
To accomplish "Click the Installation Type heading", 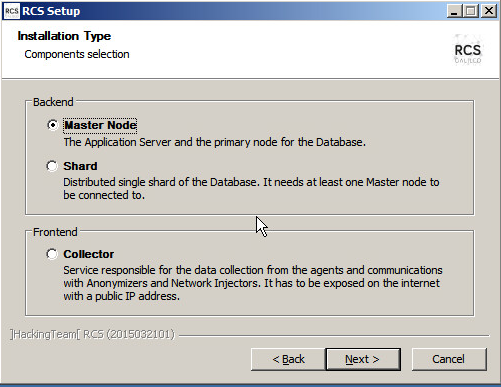I will [x=64, y=36].
